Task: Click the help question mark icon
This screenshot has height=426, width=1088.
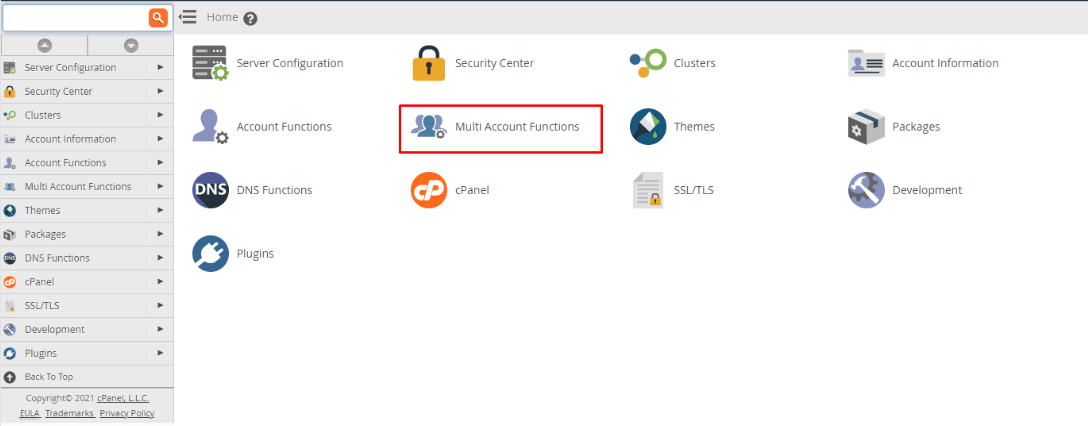Action: click(x=250, y=18)
